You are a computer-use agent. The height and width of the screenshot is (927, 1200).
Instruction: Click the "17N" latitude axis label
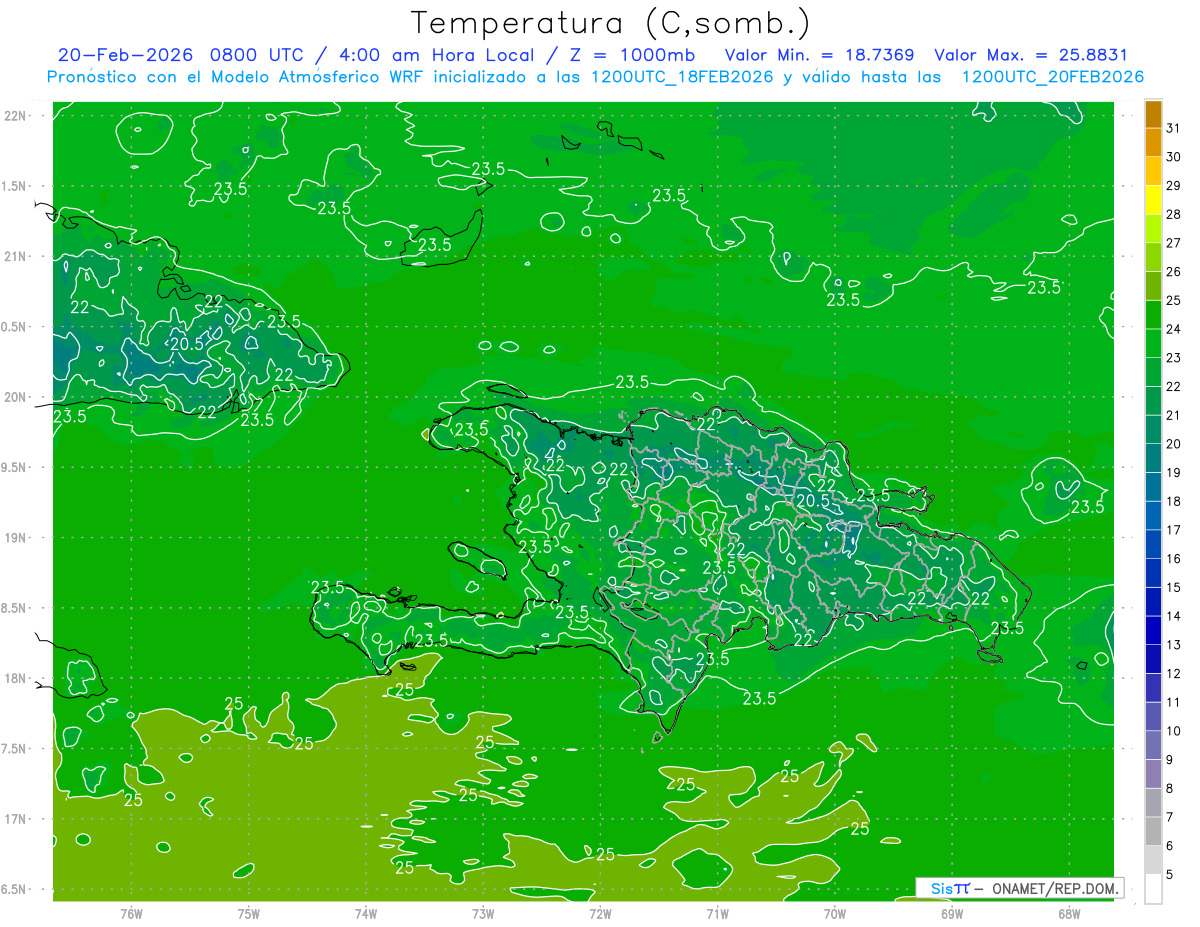[x=15, y=819]
